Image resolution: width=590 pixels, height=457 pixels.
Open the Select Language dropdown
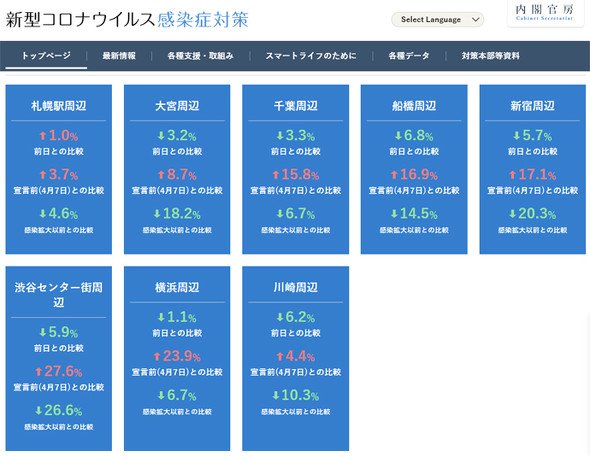[x=437, y=19]
